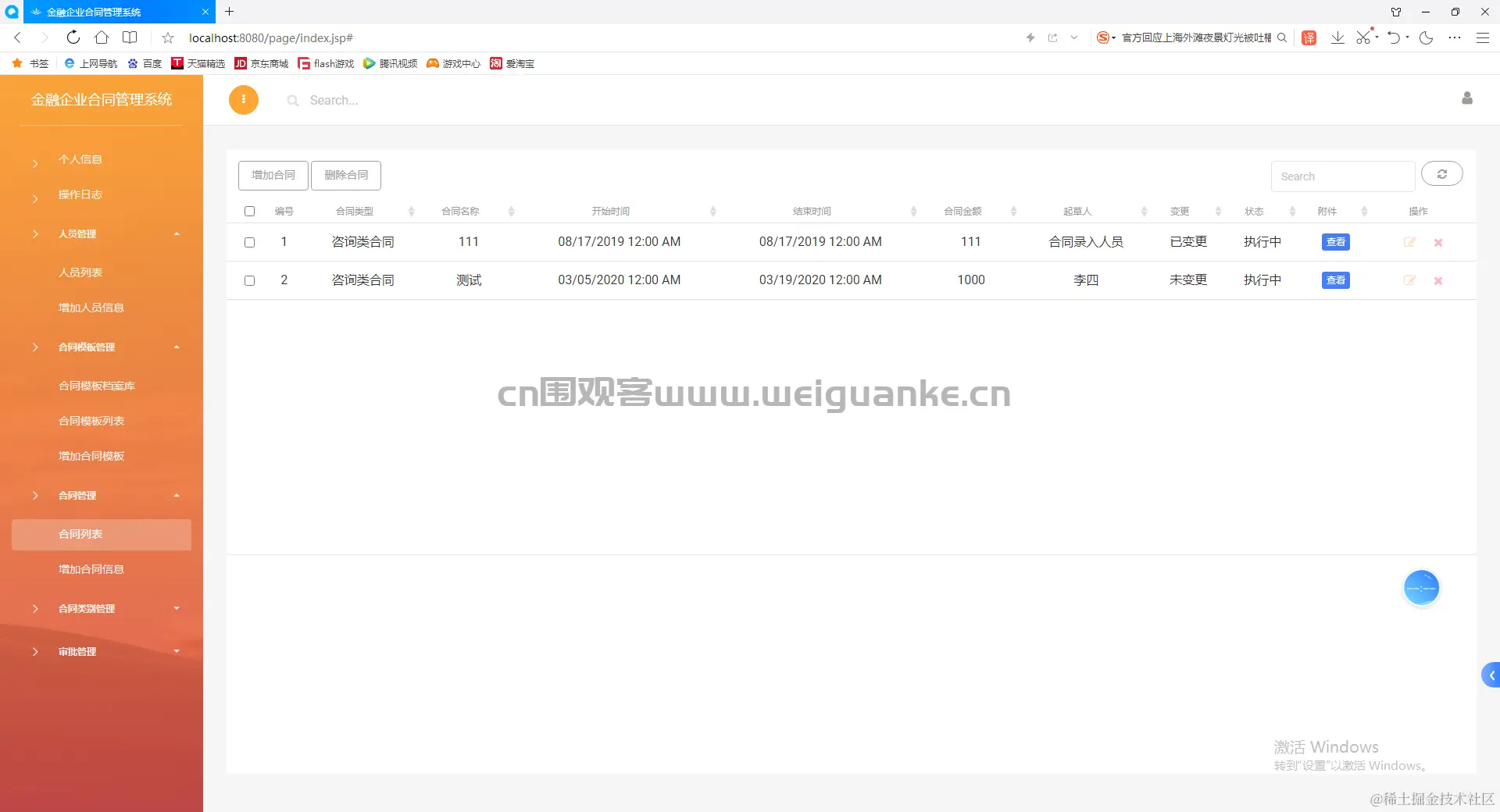The image size is (1500, 812).
Task: Expand the 合同类别管理 sidebar section
Action: [102, 608]
